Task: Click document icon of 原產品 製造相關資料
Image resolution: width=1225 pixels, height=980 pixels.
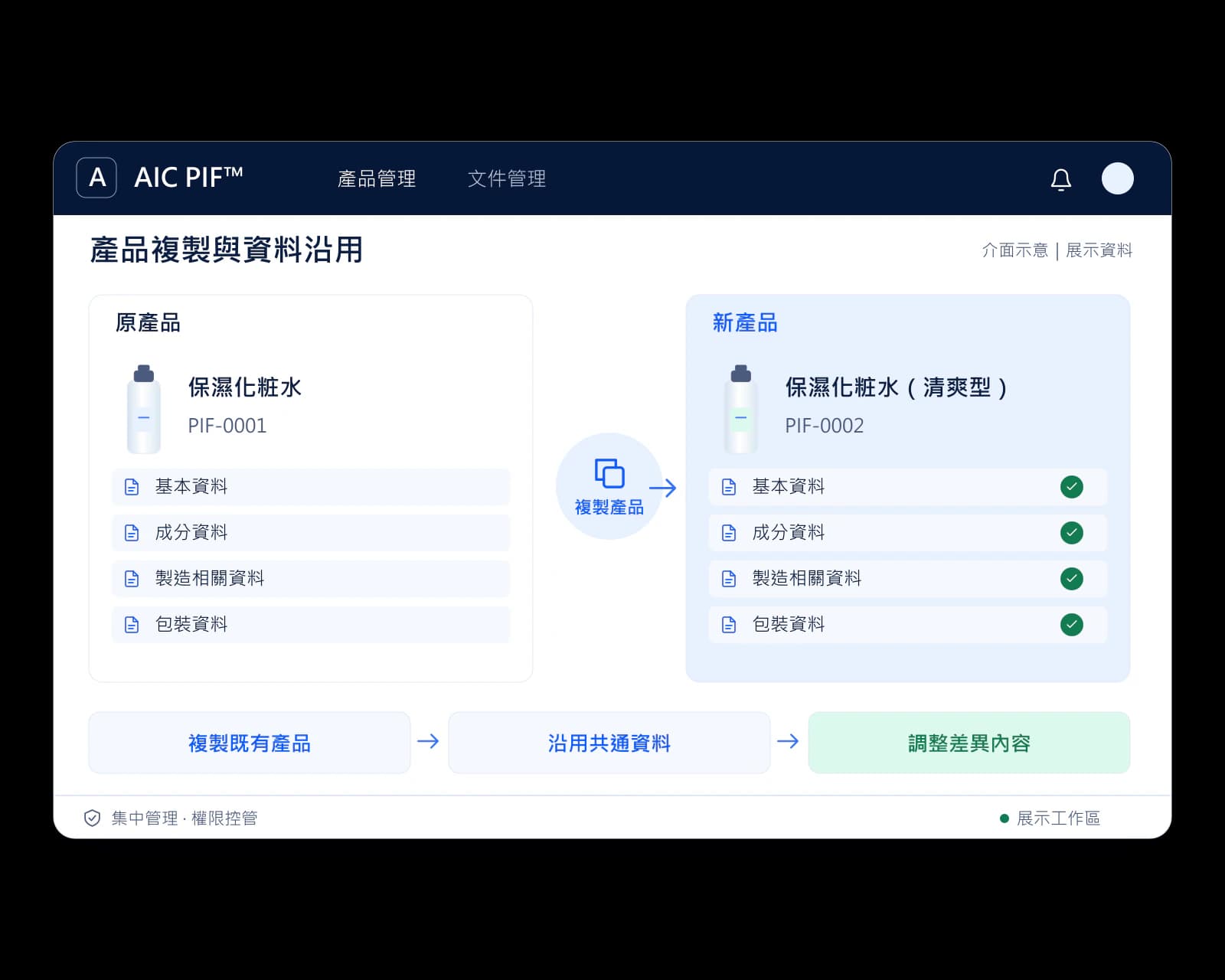Action: click(132, 579)
